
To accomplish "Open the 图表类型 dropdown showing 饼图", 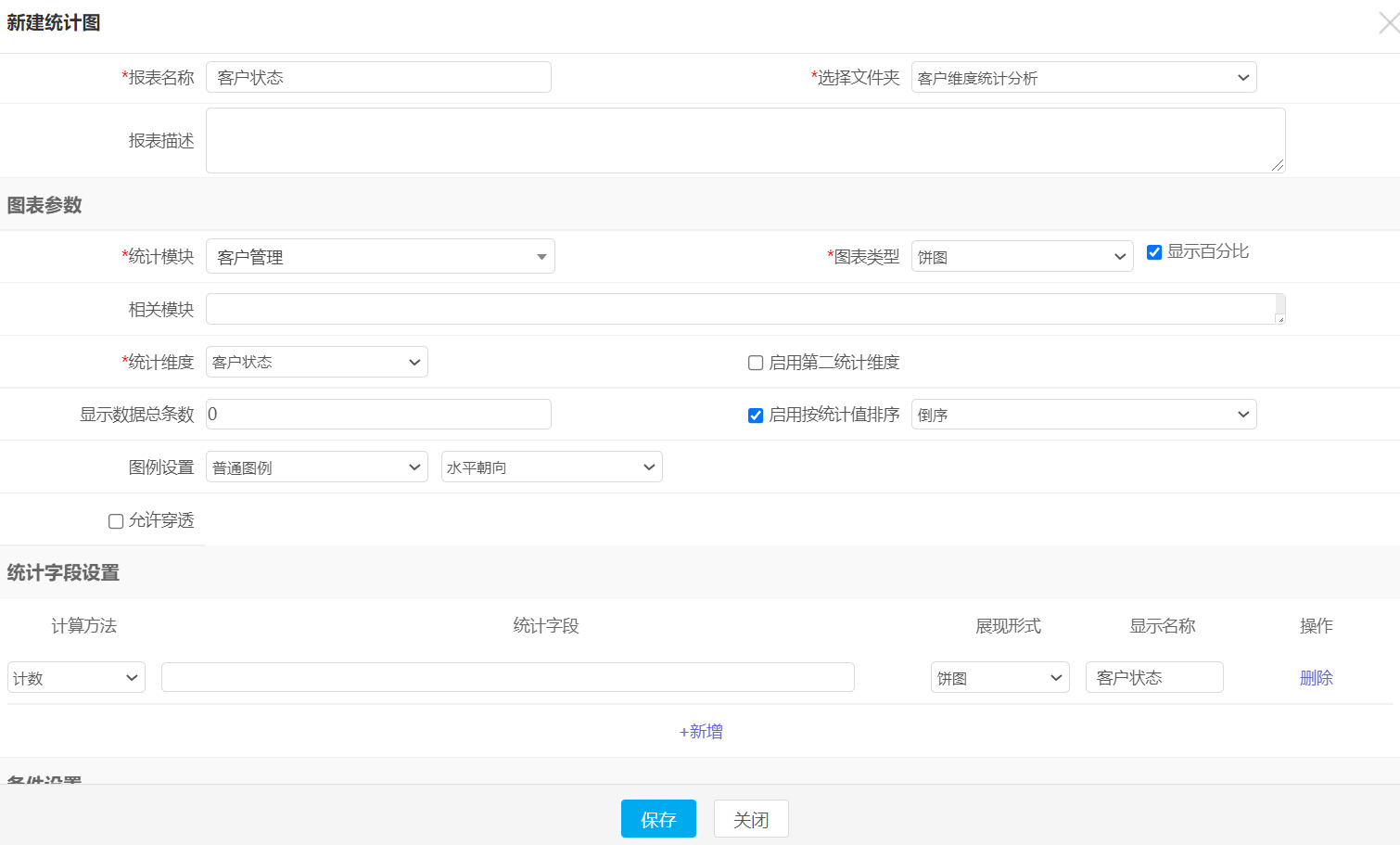I will tap(1021, 256).
